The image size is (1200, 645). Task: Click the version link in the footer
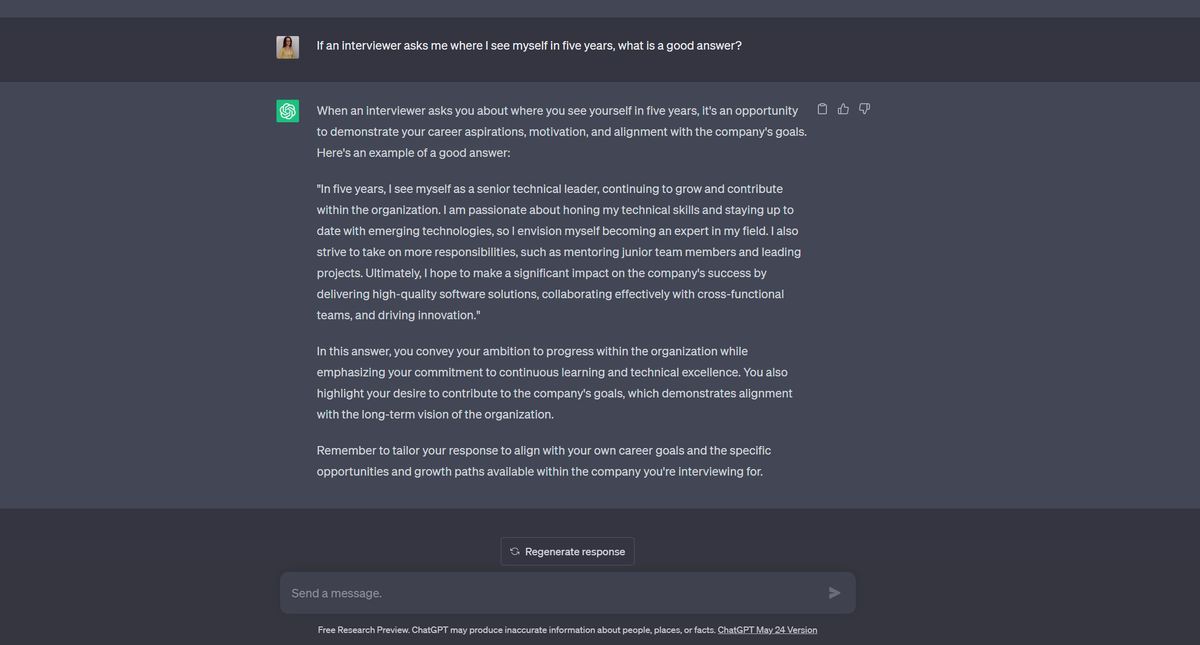tap(767, 629)
